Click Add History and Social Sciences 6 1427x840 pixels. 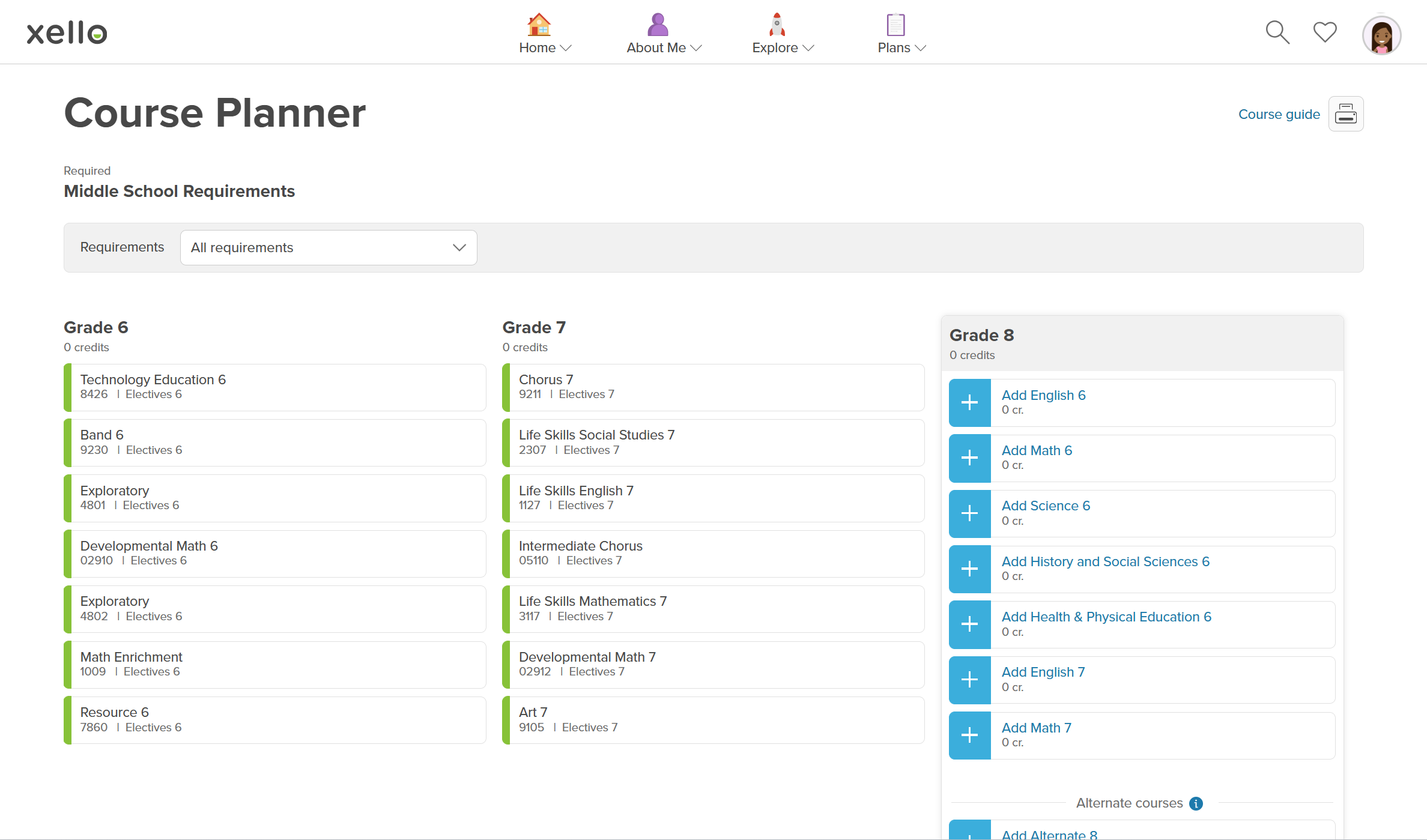pyautogui.click(x=1105, y=561)
